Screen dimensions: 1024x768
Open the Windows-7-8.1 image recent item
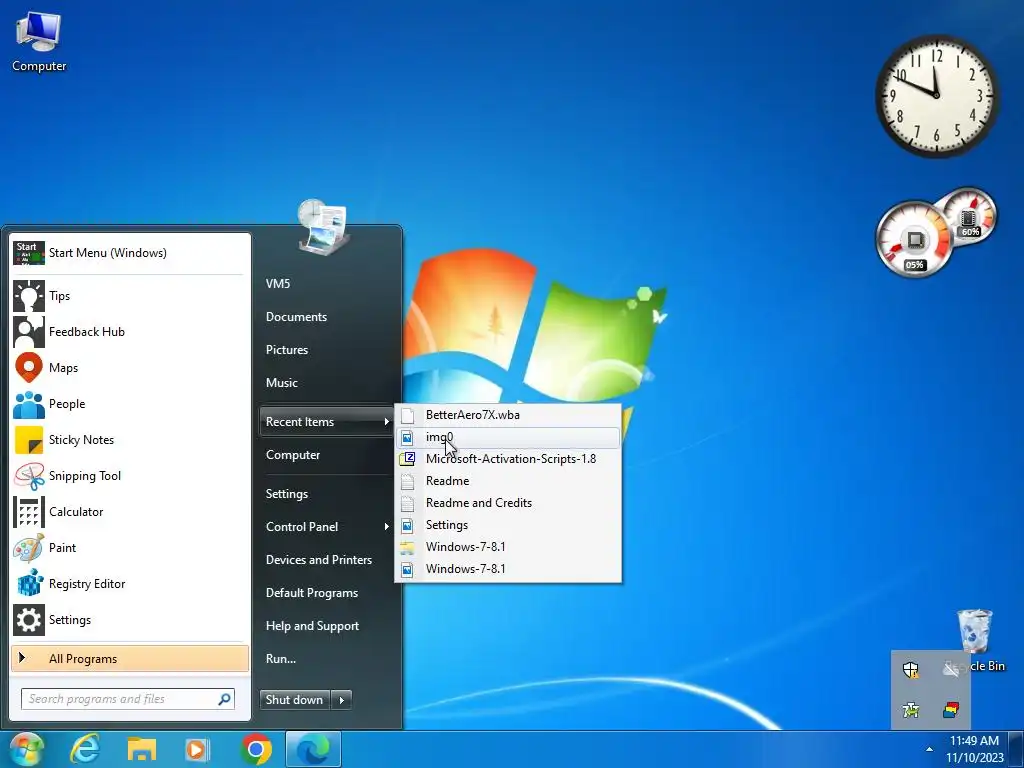click(x=508, y=569)
